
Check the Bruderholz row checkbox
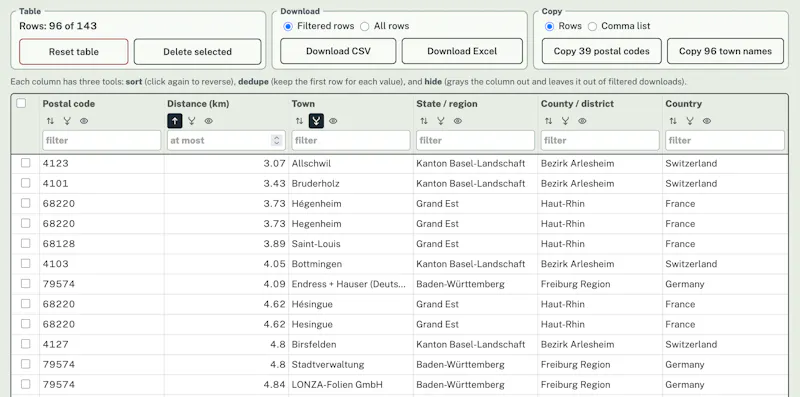pyautogui.click(x=26, y=183)
